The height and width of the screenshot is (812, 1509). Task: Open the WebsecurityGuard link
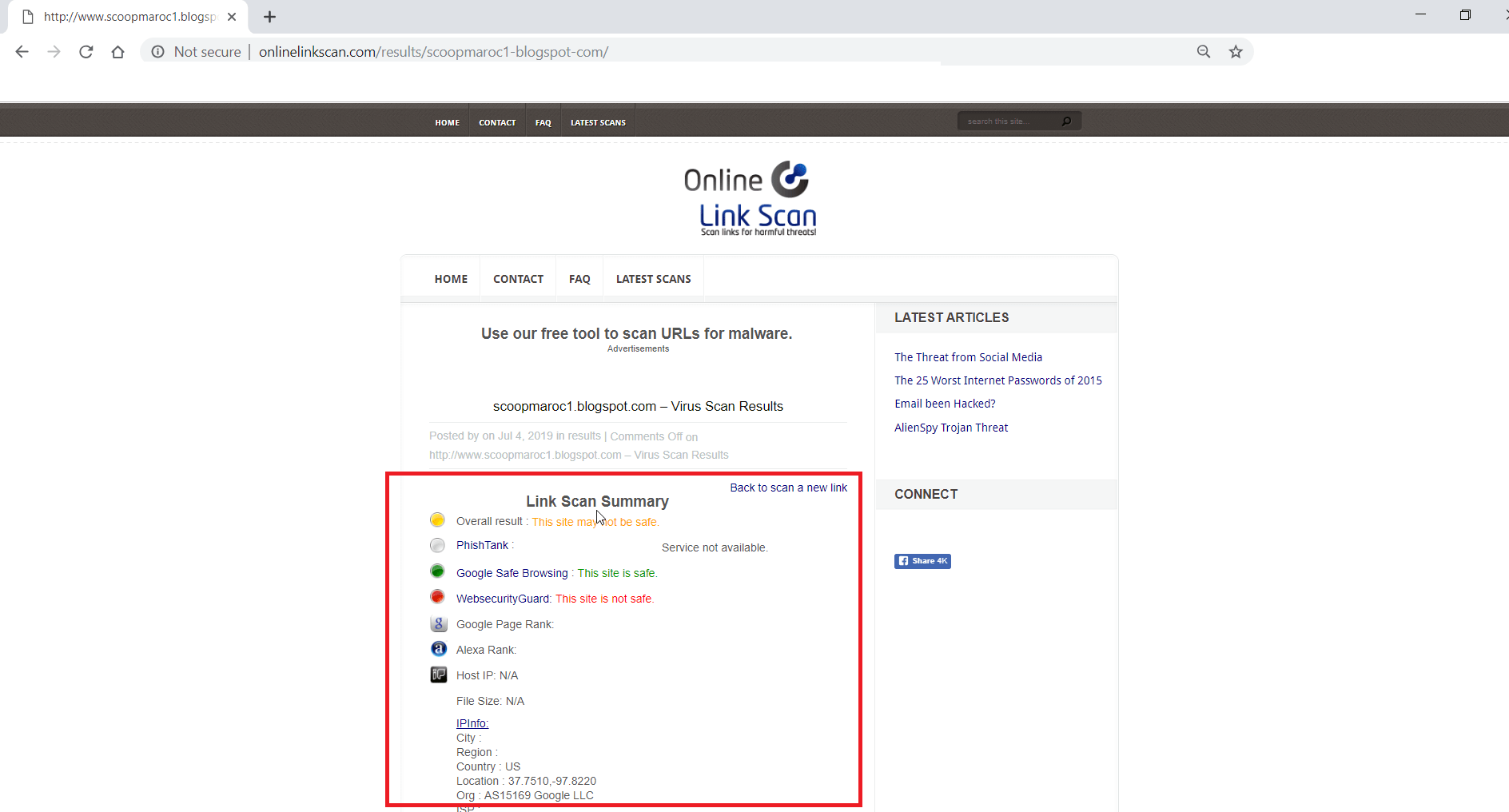point(503,599)
